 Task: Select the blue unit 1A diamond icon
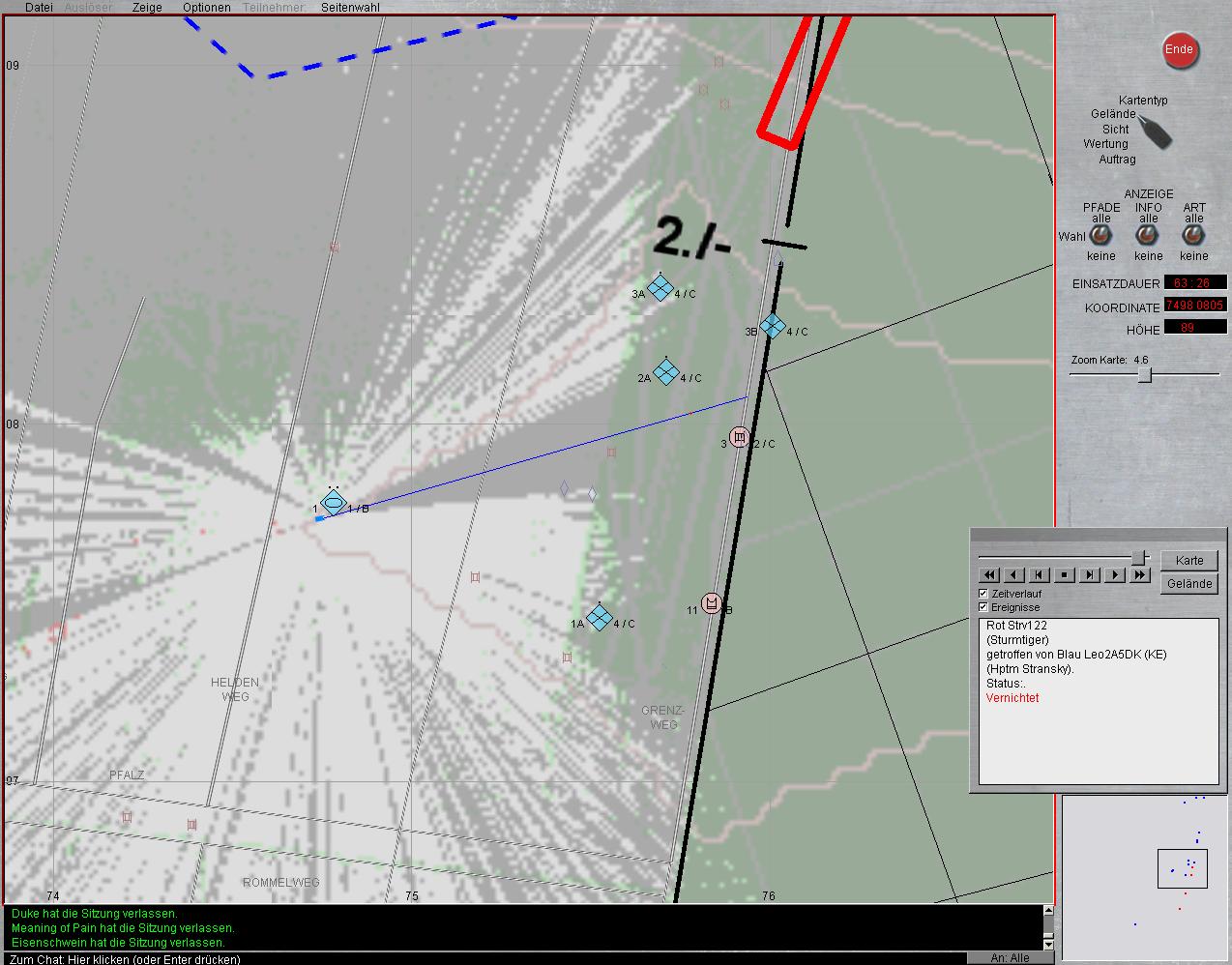600,618
